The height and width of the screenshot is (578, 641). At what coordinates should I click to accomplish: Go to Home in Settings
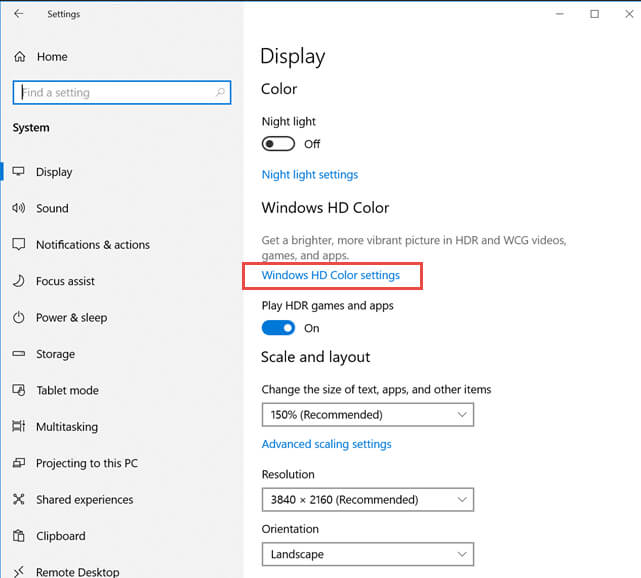pyautogui.click(x=52, y=57)
